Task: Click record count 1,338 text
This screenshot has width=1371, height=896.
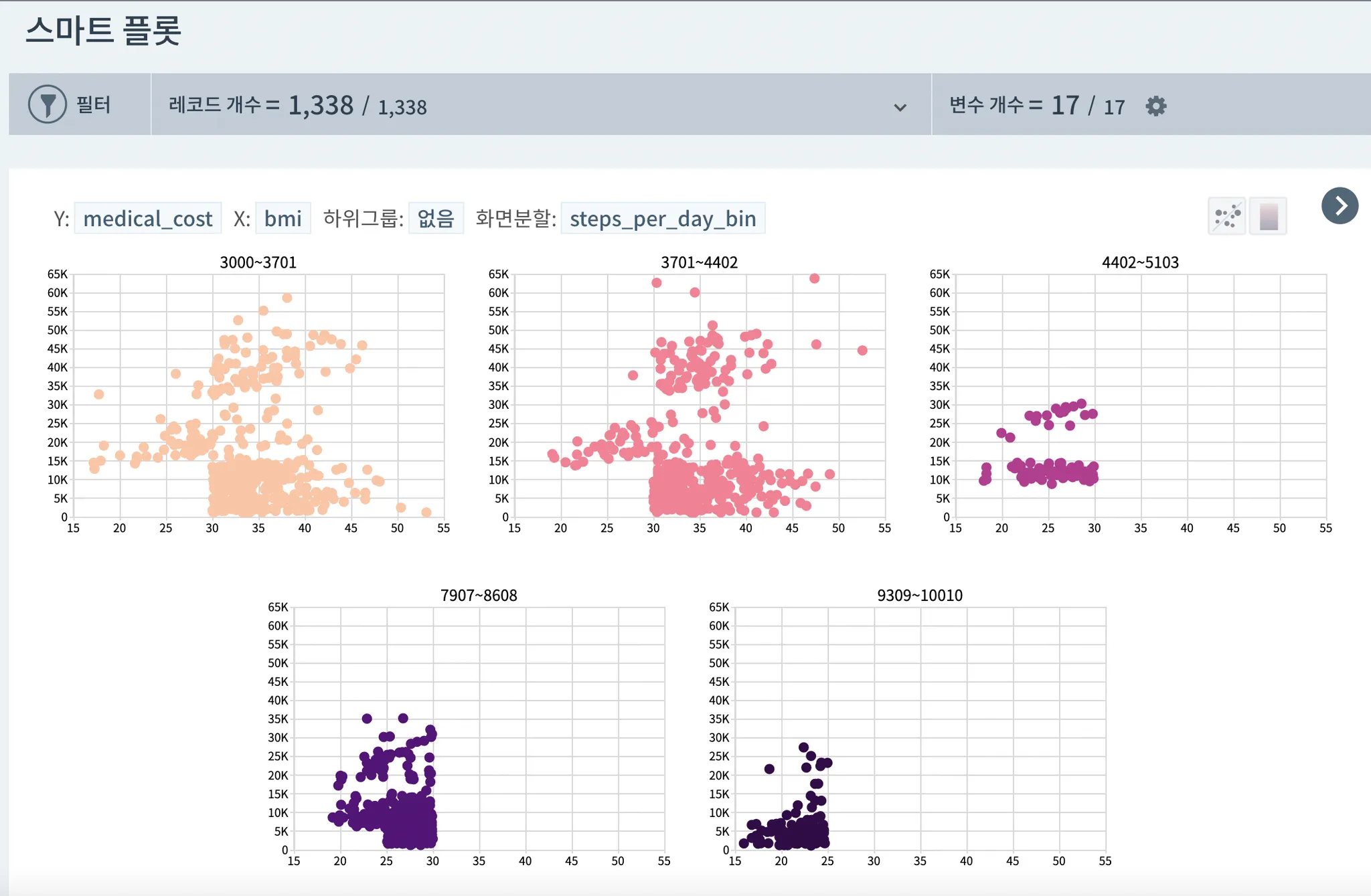Action: (321, 106)
